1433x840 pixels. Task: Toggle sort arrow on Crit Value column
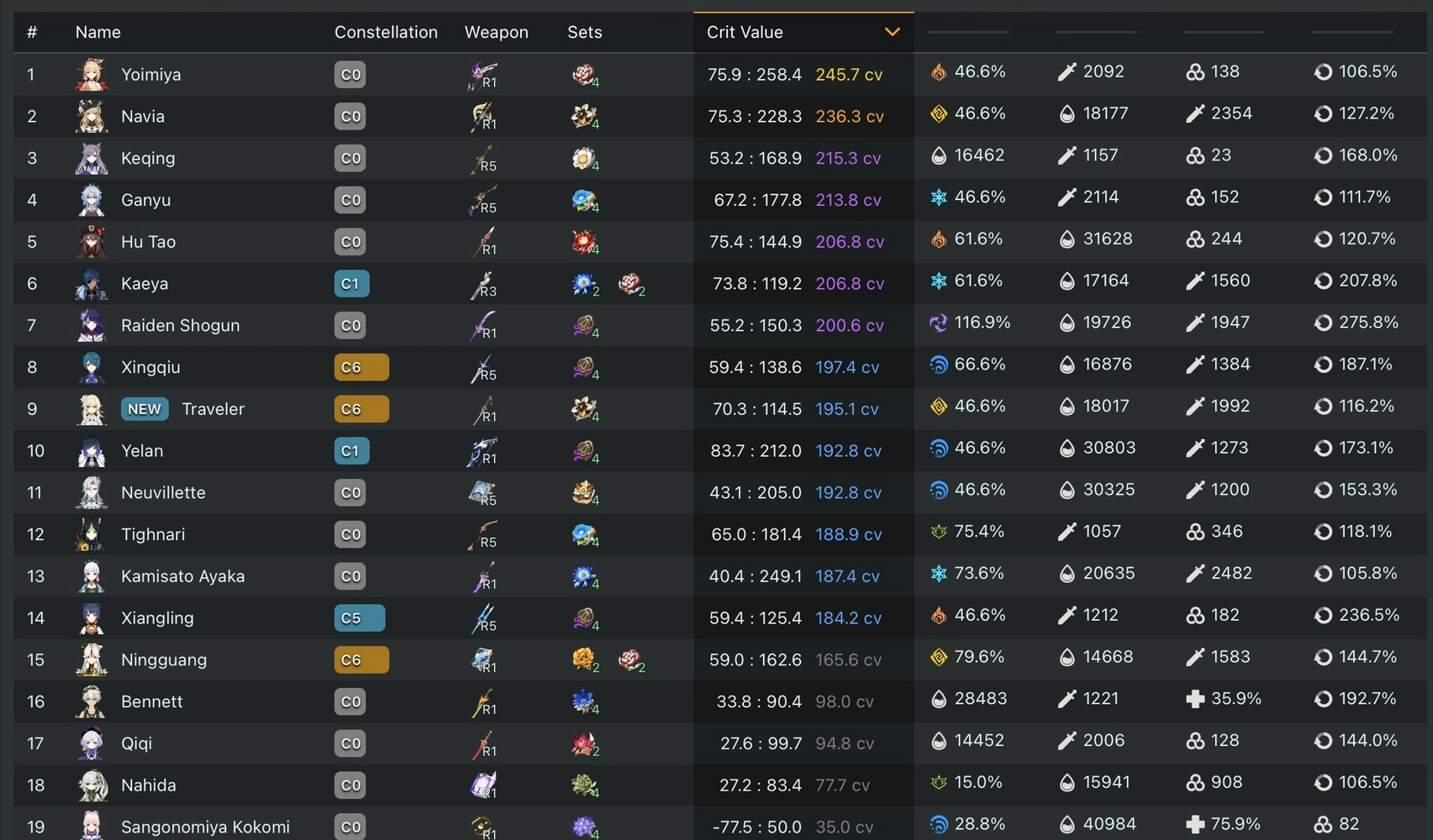[892, 32]
